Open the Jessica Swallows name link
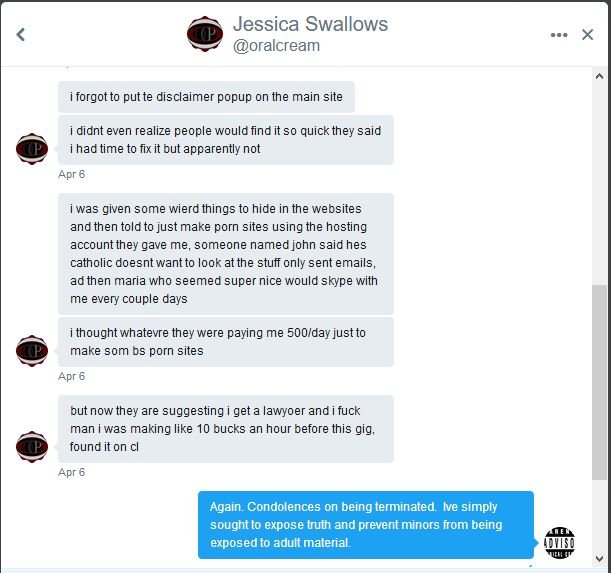Viewport: 611px width, 573px height. [310, 24]
